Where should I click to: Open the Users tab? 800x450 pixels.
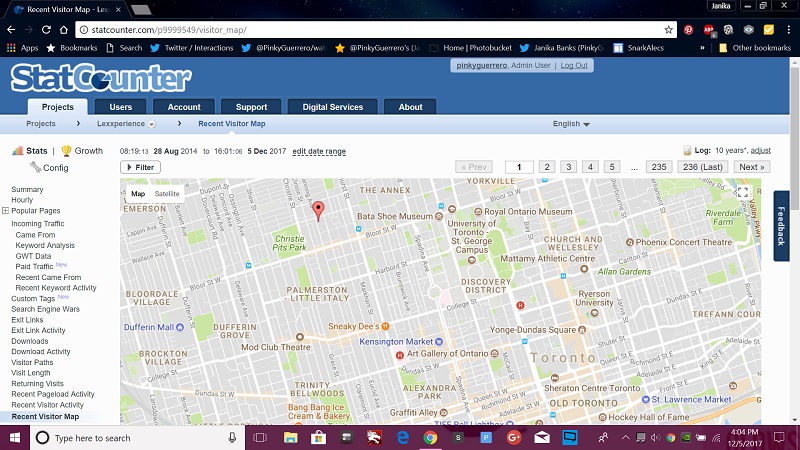(120, 107)
